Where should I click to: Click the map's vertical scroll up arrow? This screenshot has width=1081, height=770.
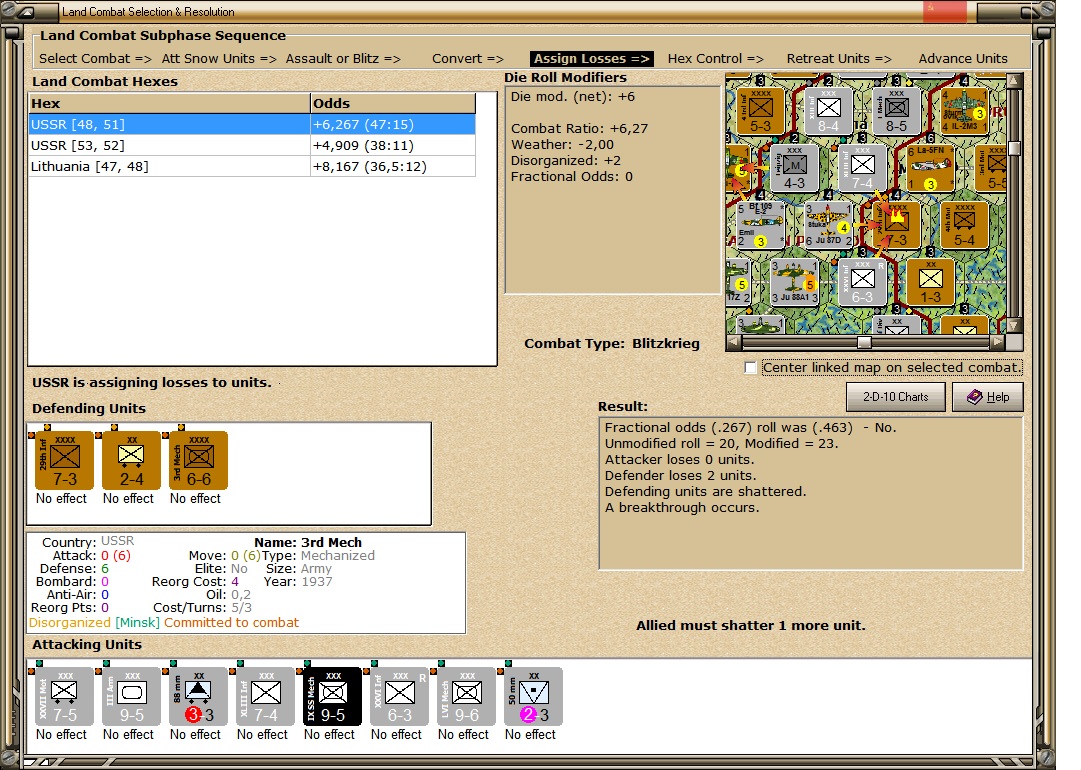pyautogui.click(x=1013, y=81)
